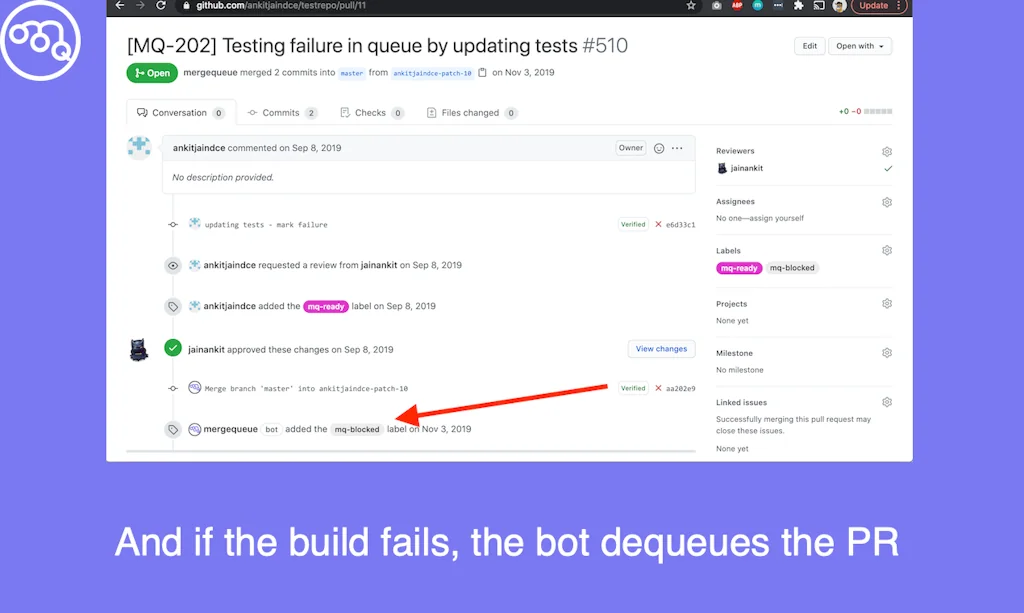Click the review request eye icon
1024x613 pixels.
coord(172,266)
